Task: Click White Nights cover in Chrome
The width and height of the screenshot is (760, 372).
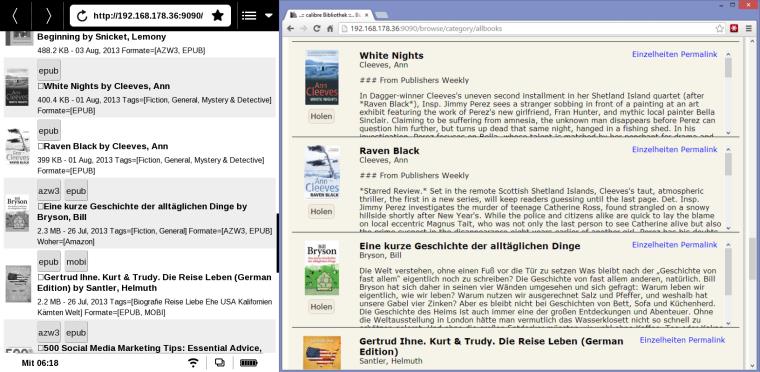Action: (x=322, y=78)
